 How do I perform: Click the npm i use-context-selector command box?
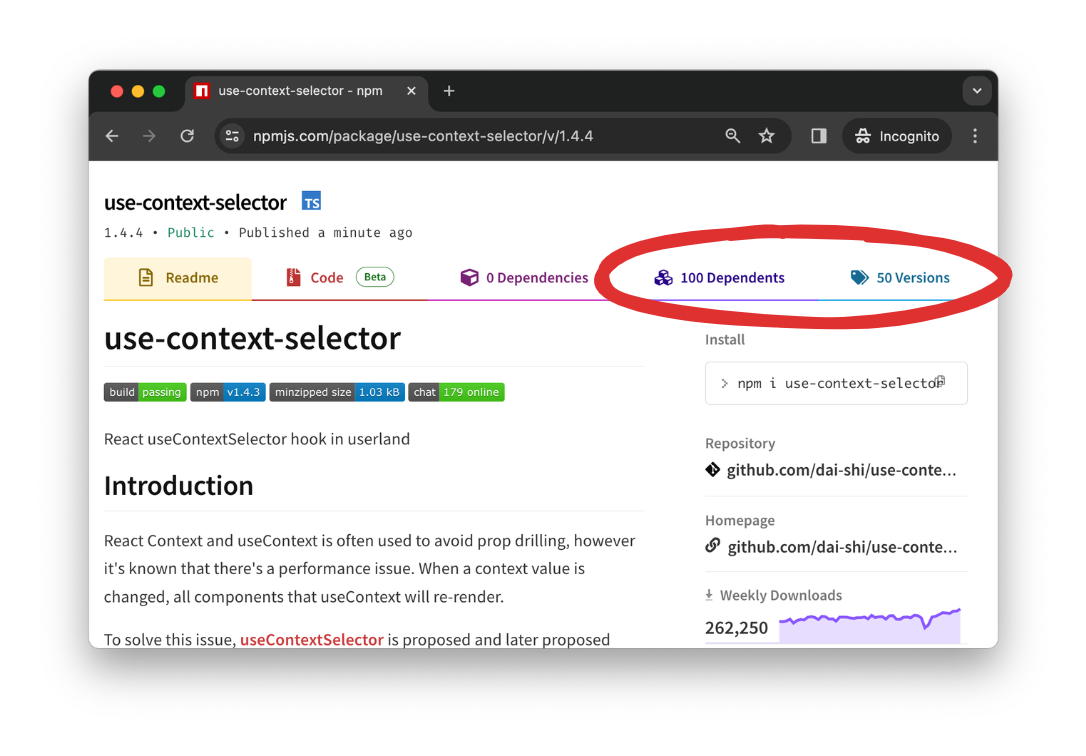[x=836, y=383]
